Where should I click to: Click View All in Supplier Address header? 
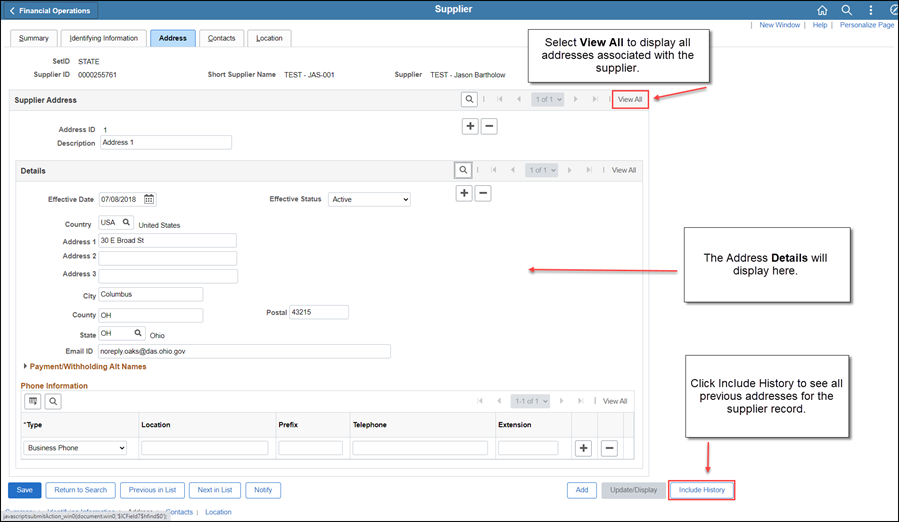pyautogui.click(x=630, y=100)
